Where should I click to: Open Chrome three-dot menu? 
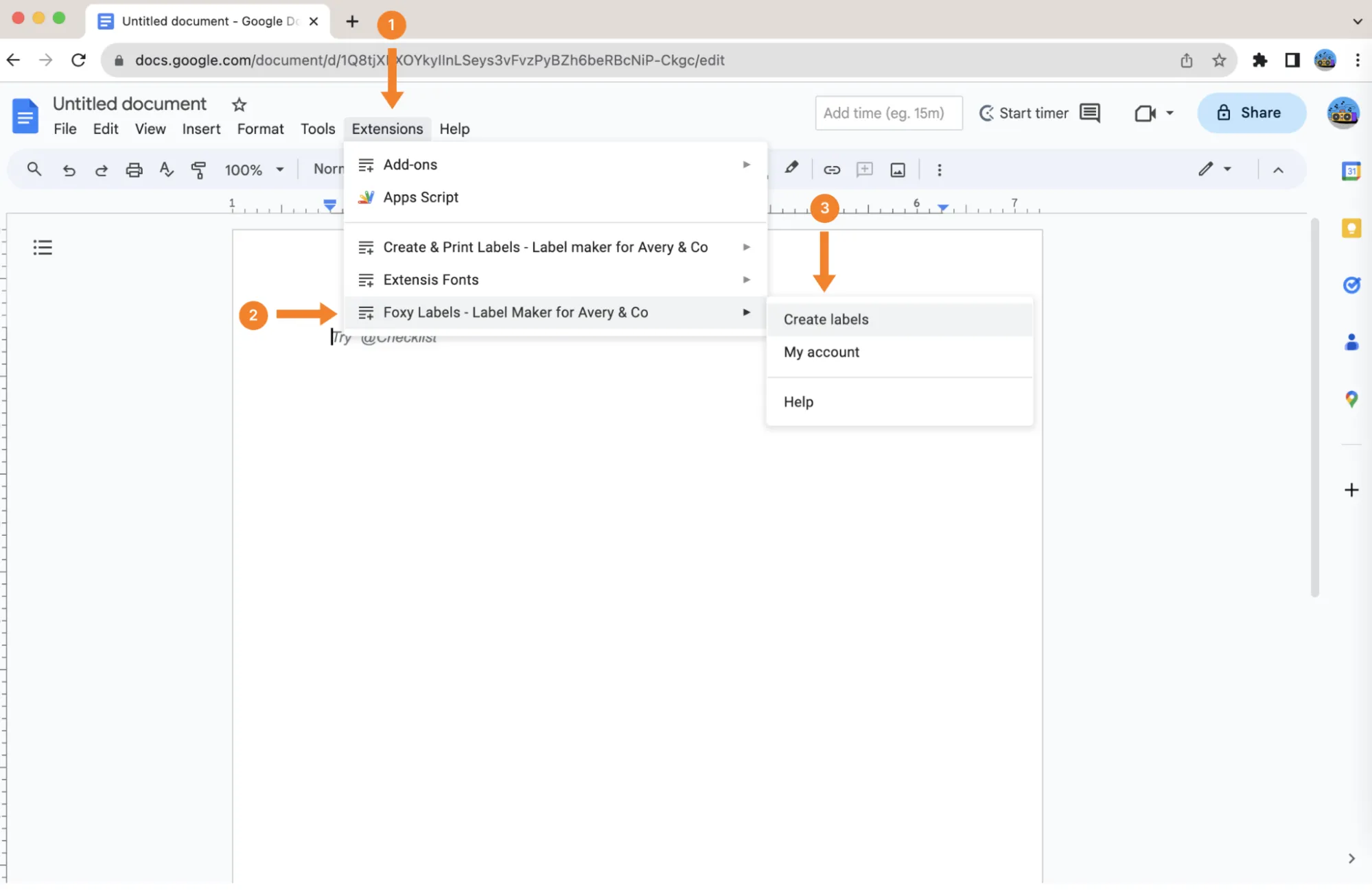[x=1357, y=60]
